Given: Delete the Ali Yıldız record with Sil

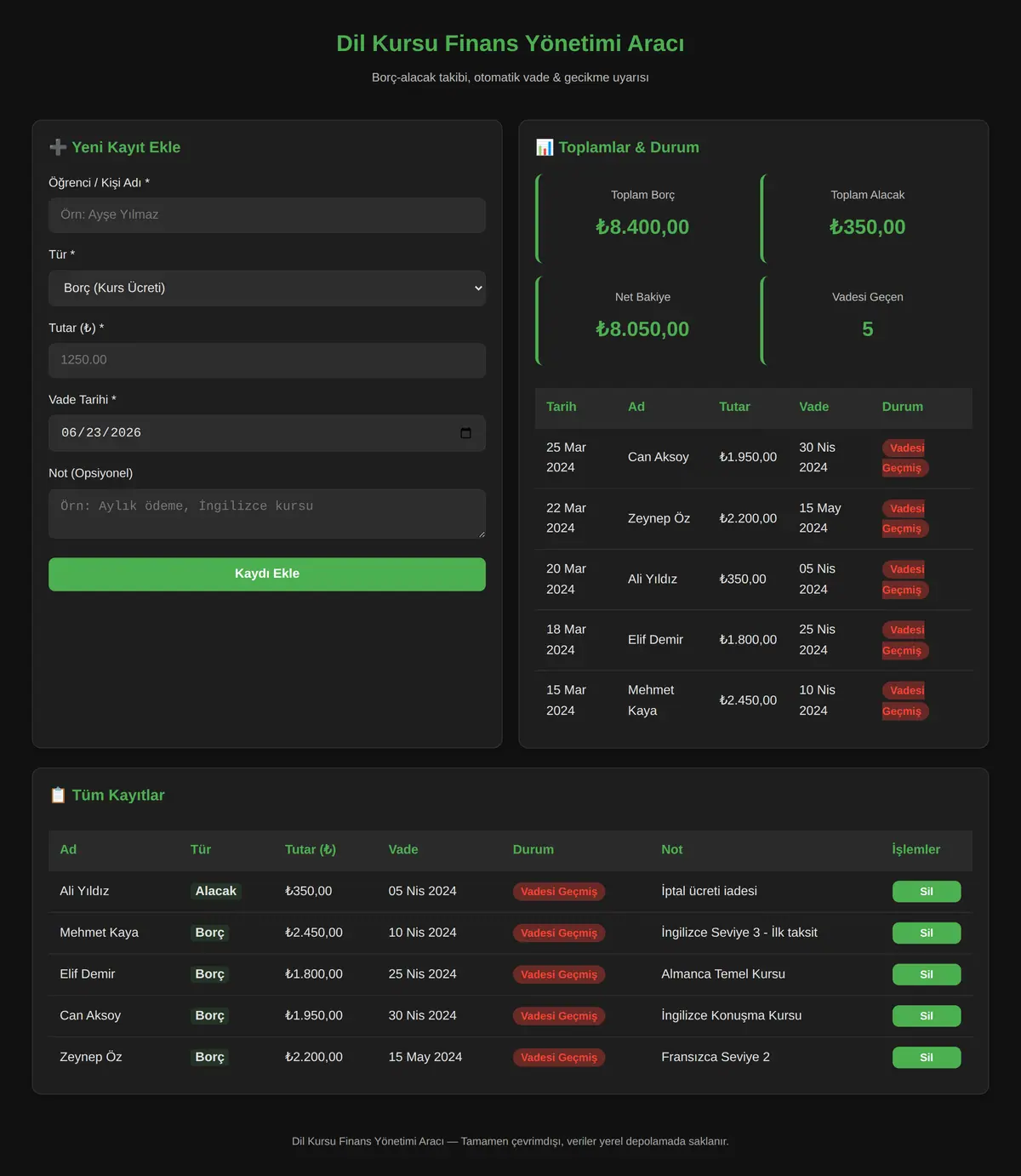Looking at the screenshot, I should tap(927, 892).
